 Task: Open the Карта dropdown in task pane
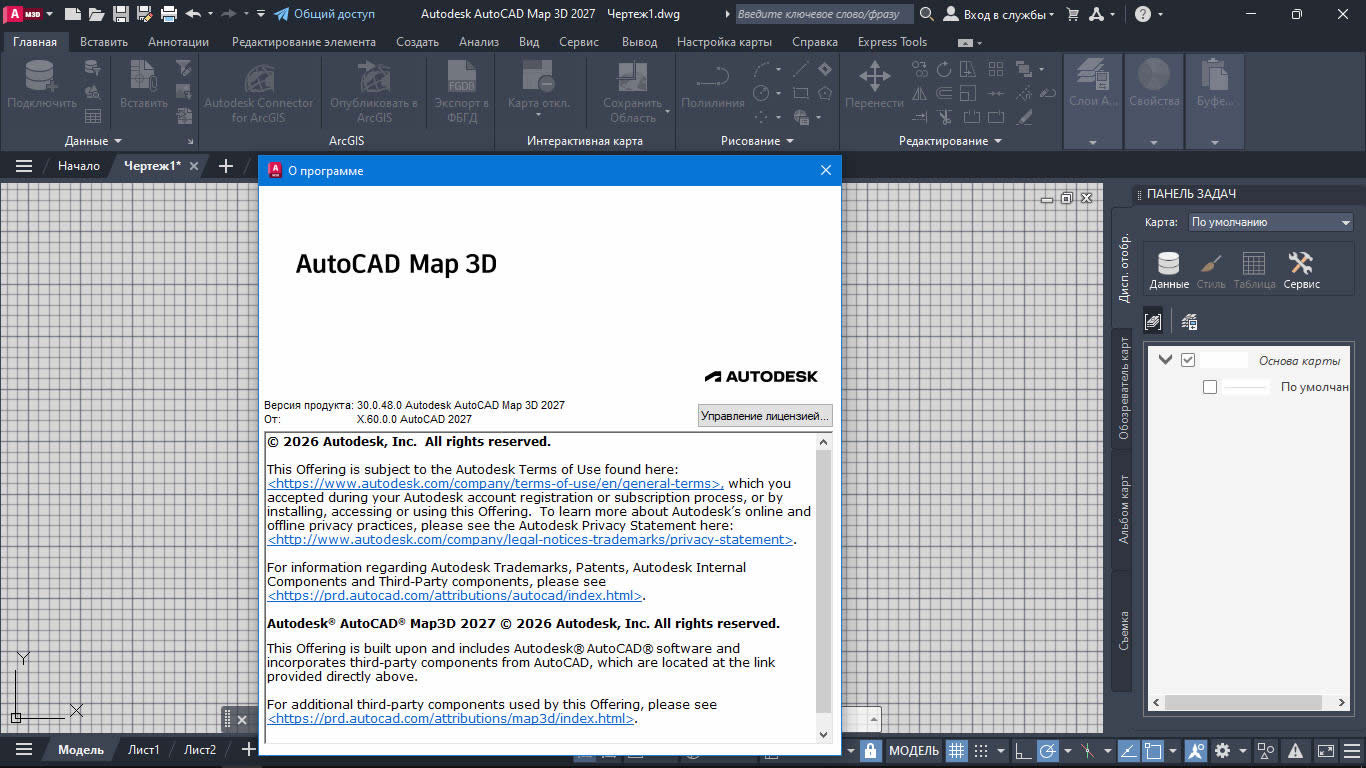pyautogui.click(x=1270, y=222)
